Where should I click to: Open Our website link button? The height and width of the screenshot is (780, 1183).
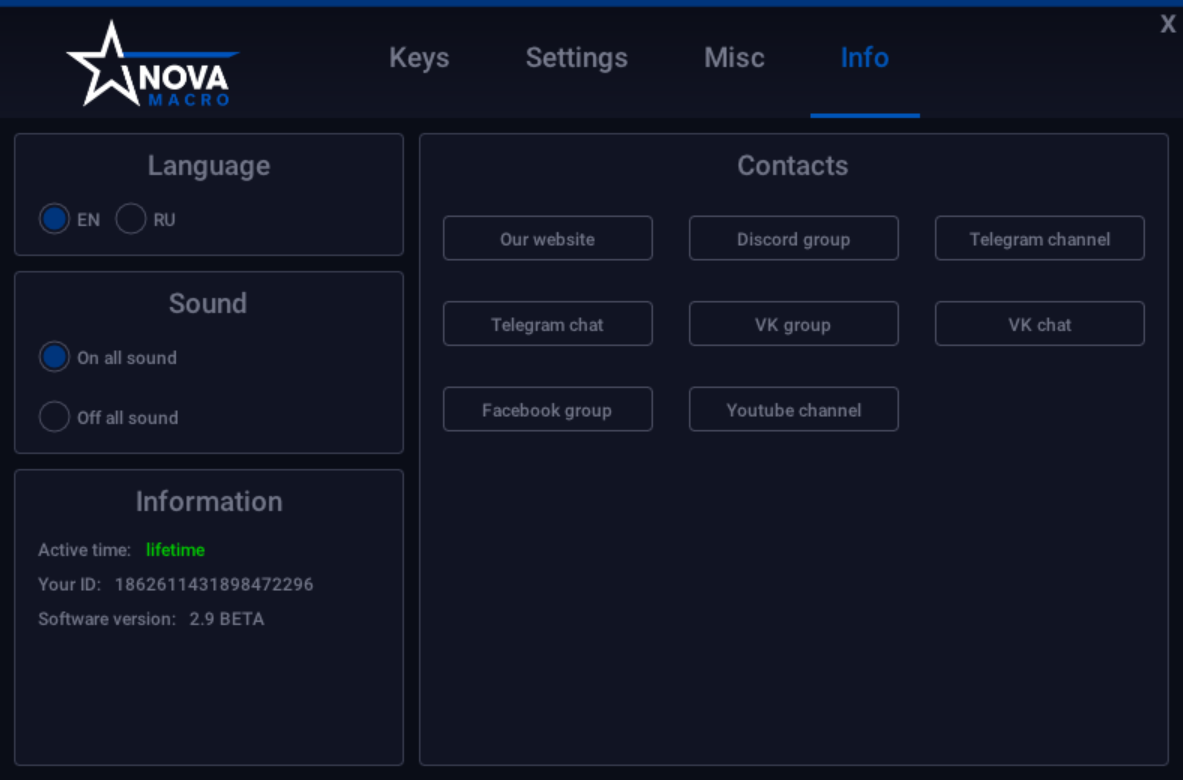(547, 239)
